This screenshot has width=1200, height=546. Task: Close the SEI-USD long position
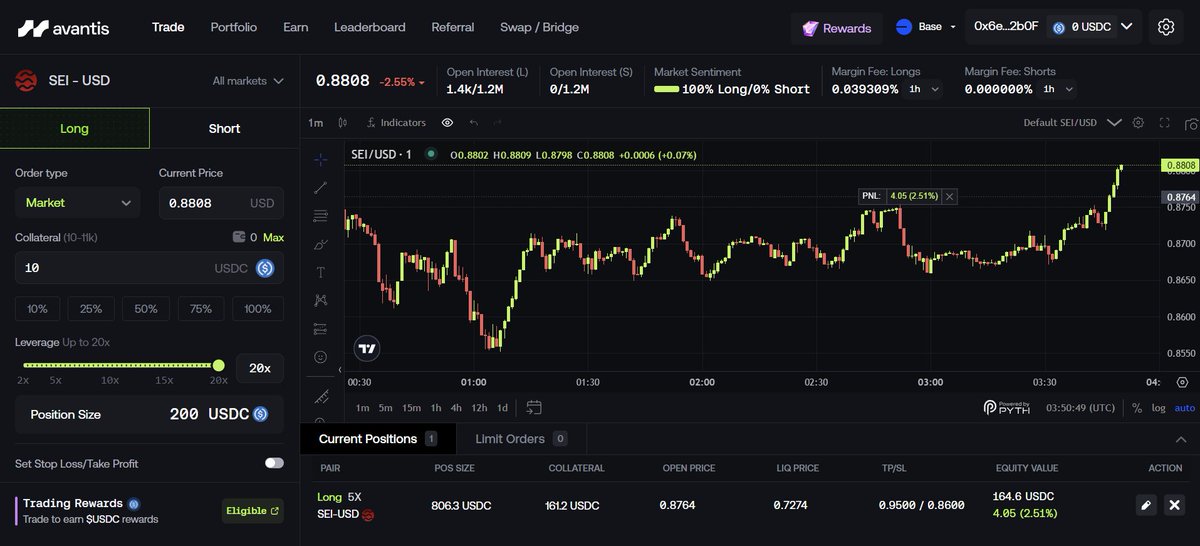pyautogui.click(x=1175, y=505)
